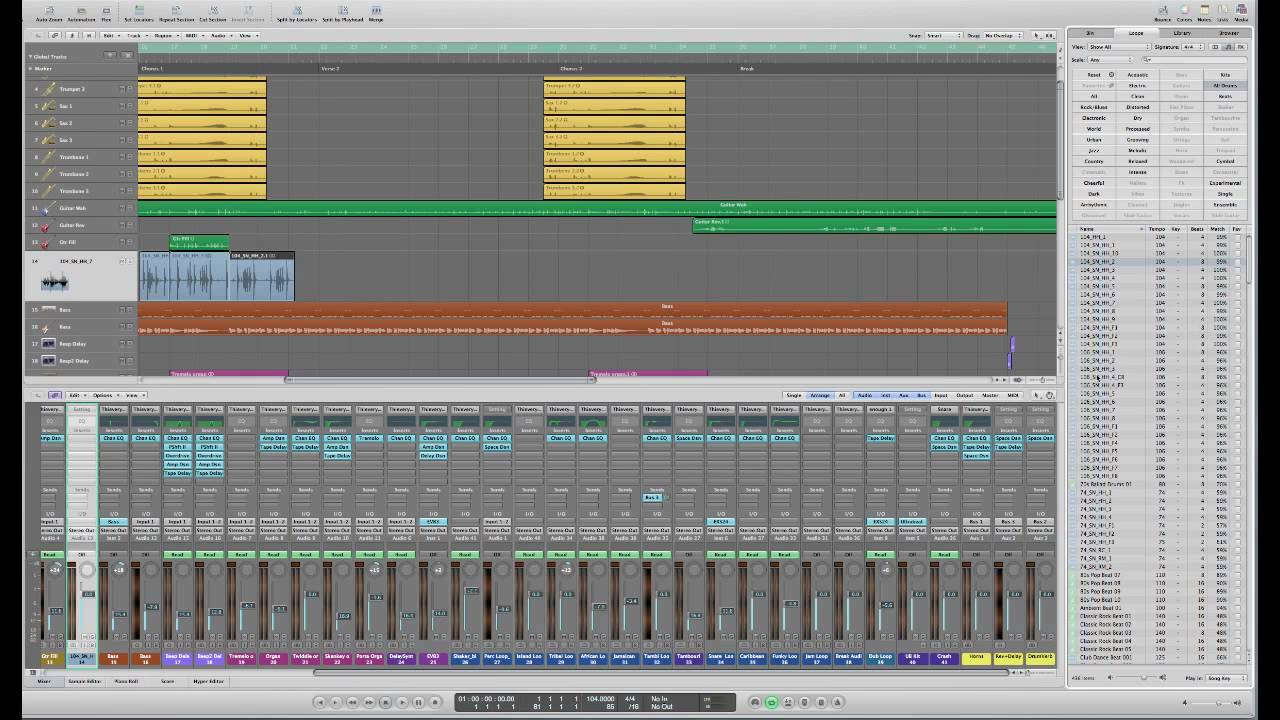Screen dimensions: 1280x720
Task: Click the Electronic loop category button
Action: (x=1094, y=118)
